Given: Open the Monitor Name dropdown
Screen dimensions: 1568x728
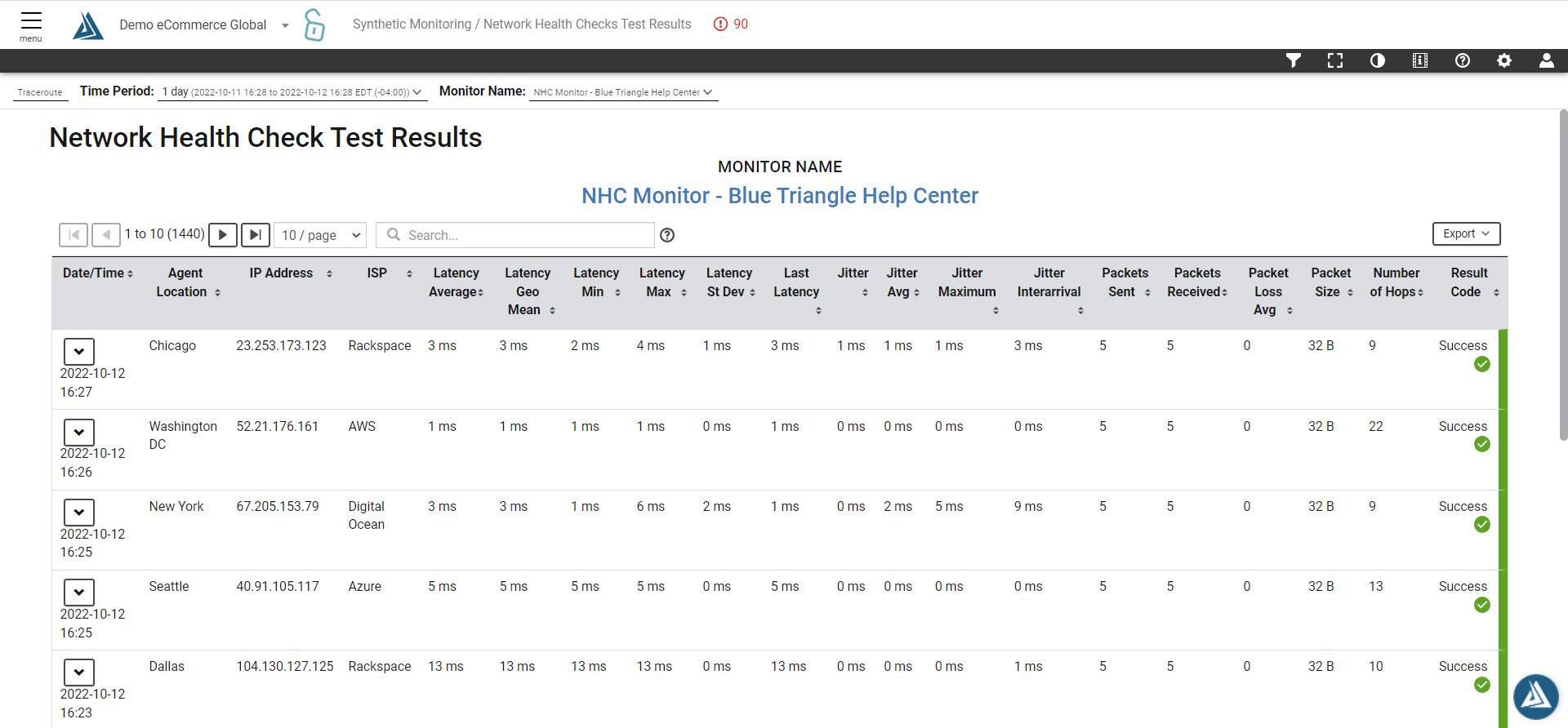Looking at the screenshot, I should 623,92.
